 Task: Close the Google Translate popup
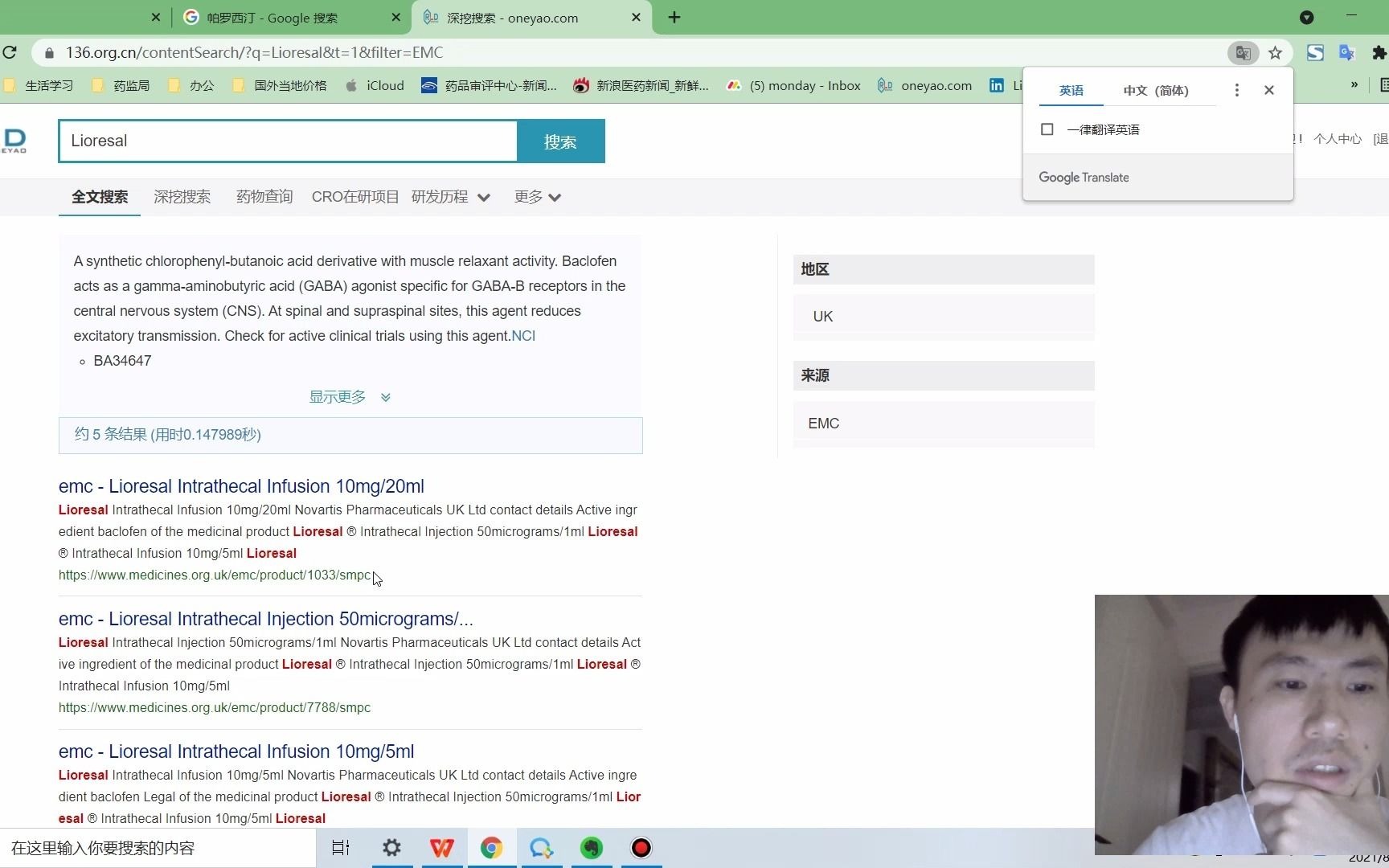click(x=1269, y=90)
